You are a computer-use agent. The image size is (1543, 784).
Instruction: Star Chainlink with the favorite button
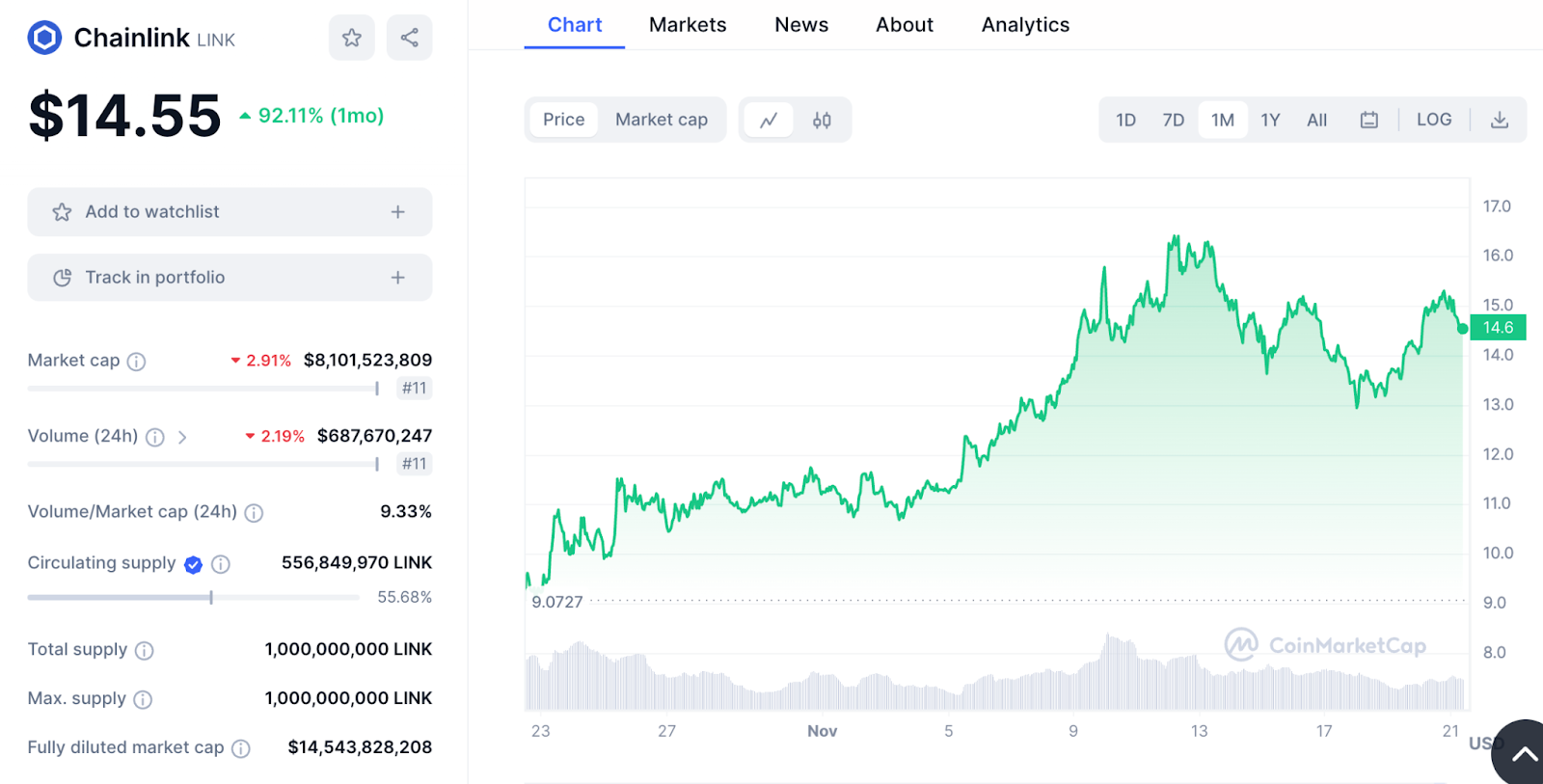(352, 38)
